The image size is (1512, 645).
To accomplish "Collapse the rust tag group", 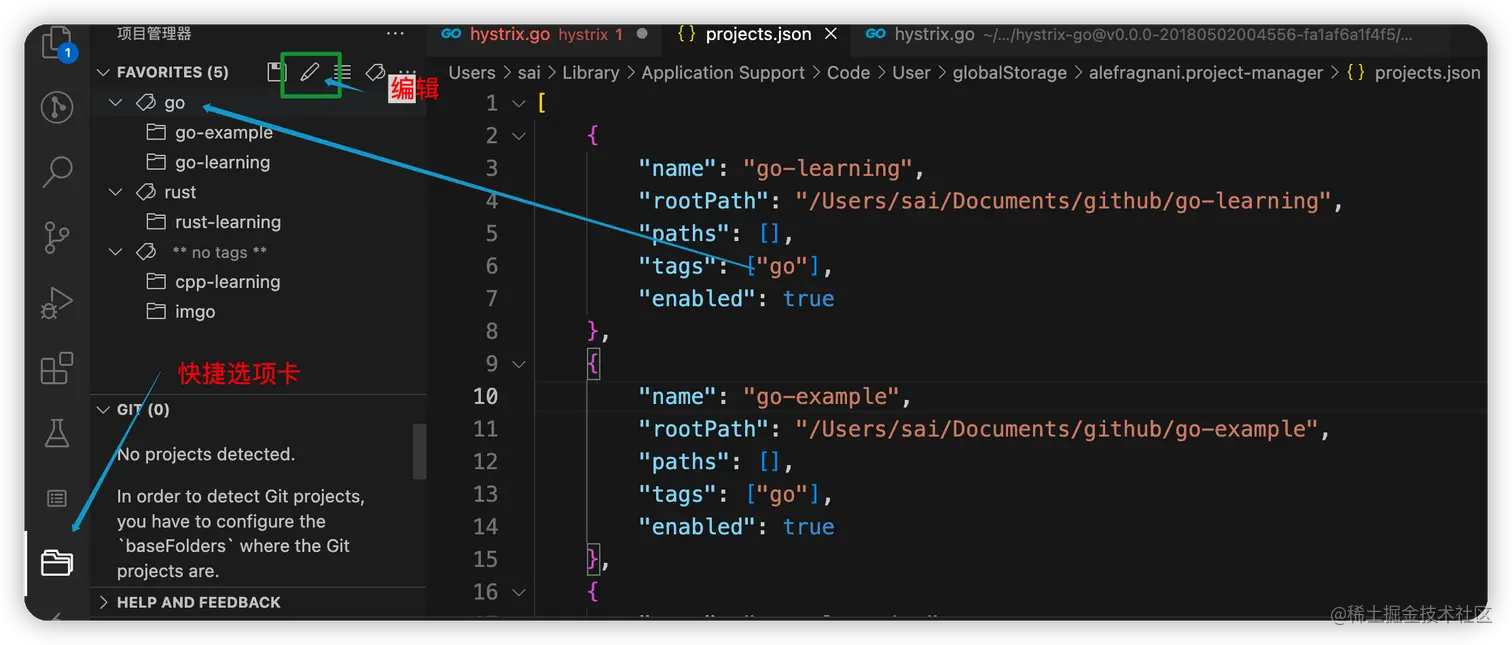I will 116,192.
